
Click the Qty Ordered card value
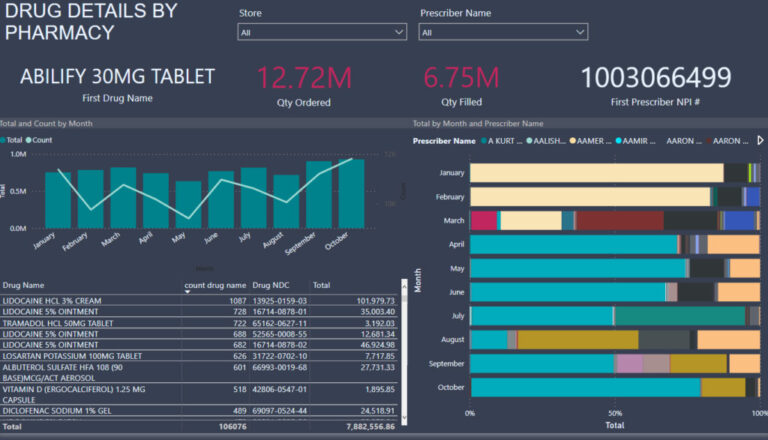tap(304, 76)
